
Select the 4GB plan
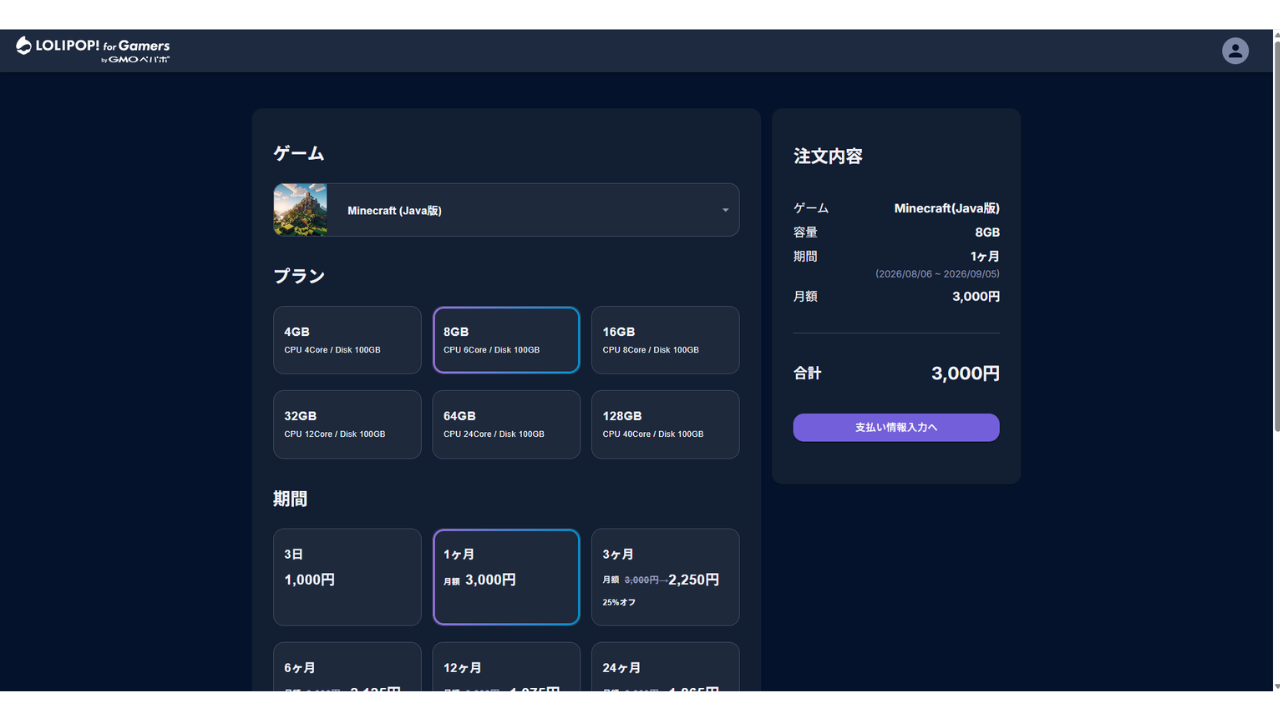pyautogui.click(x=347, y=340)
